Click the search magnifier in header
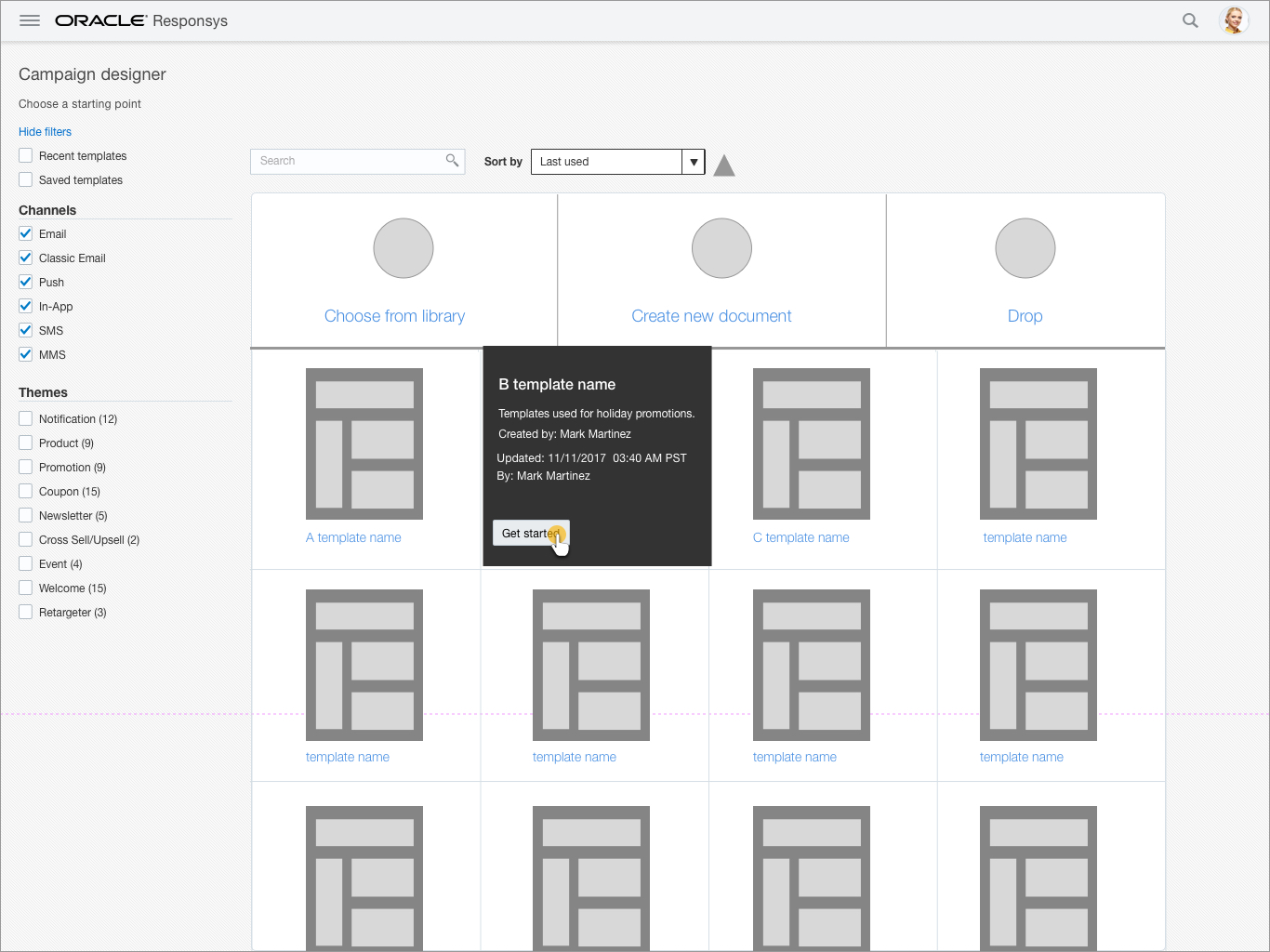The image size is (1270, 952). 1190,20
